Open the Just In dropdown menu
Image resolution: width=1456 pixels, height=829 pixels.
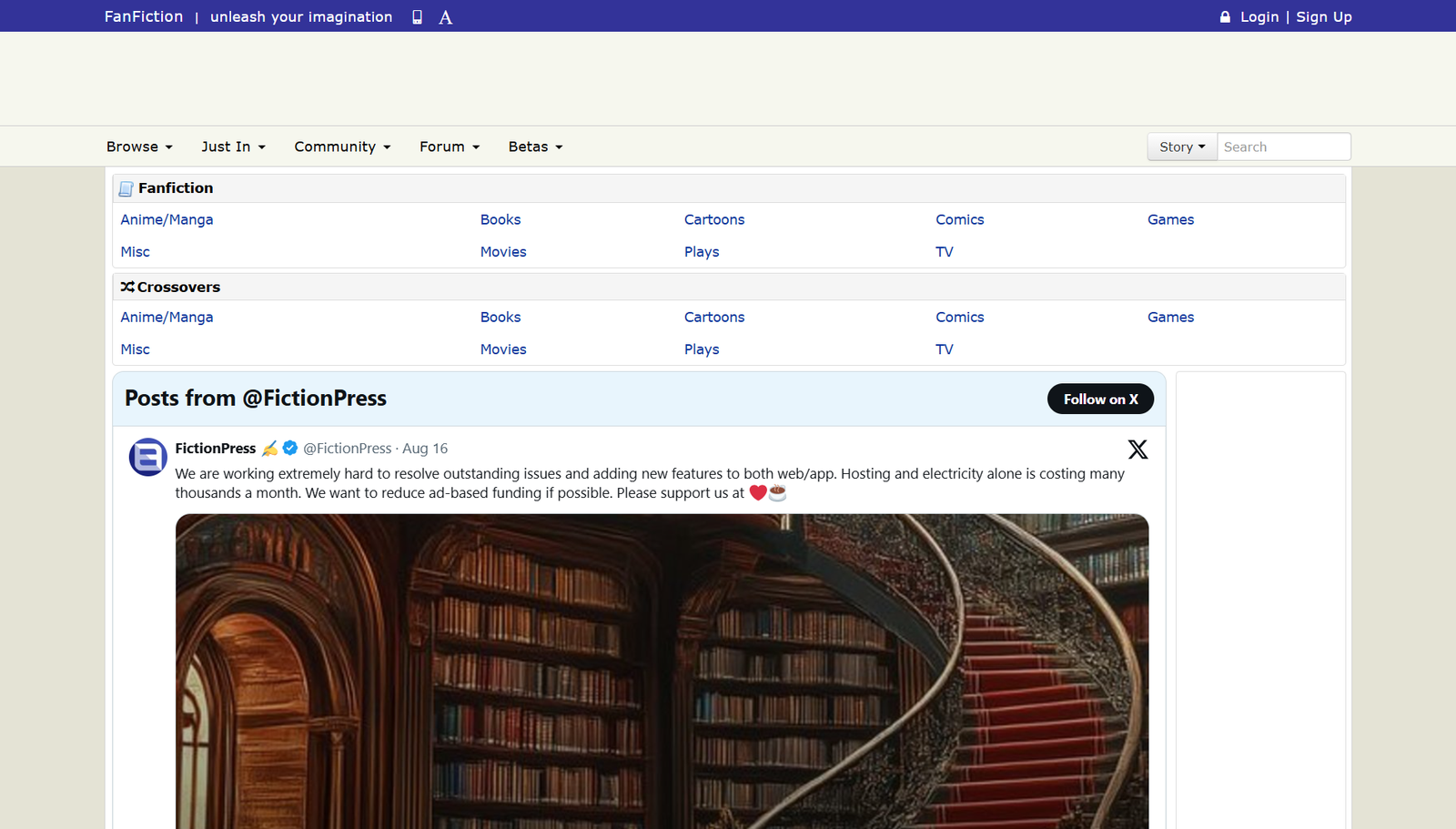pyautogui.click(x=234, y=147)
